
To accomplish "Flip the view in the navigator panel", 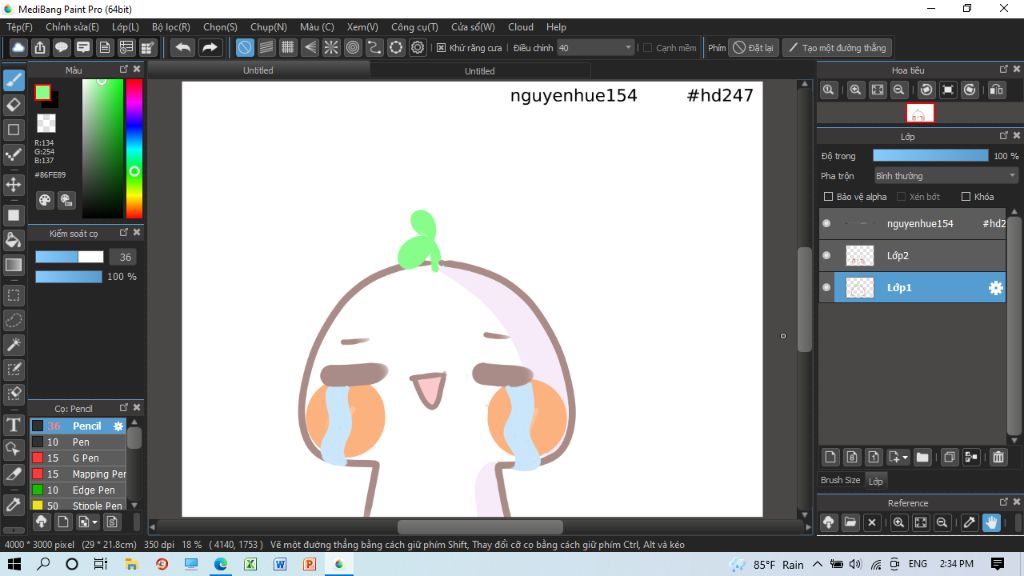I will (996, 90).
